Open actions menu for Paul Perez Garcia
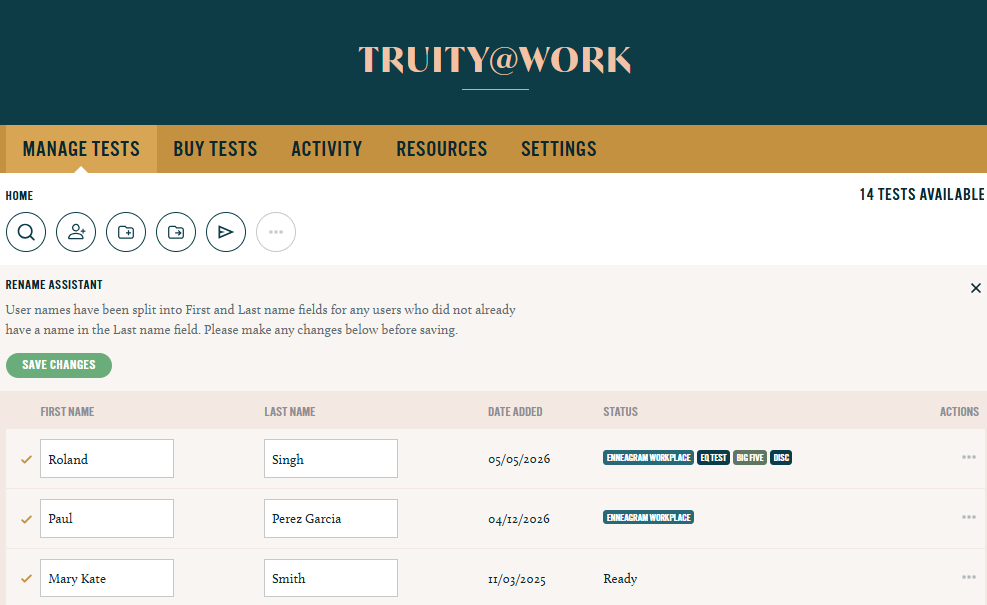Image resolution: width=987 pixels, height=605 pixels. [969, 517]
